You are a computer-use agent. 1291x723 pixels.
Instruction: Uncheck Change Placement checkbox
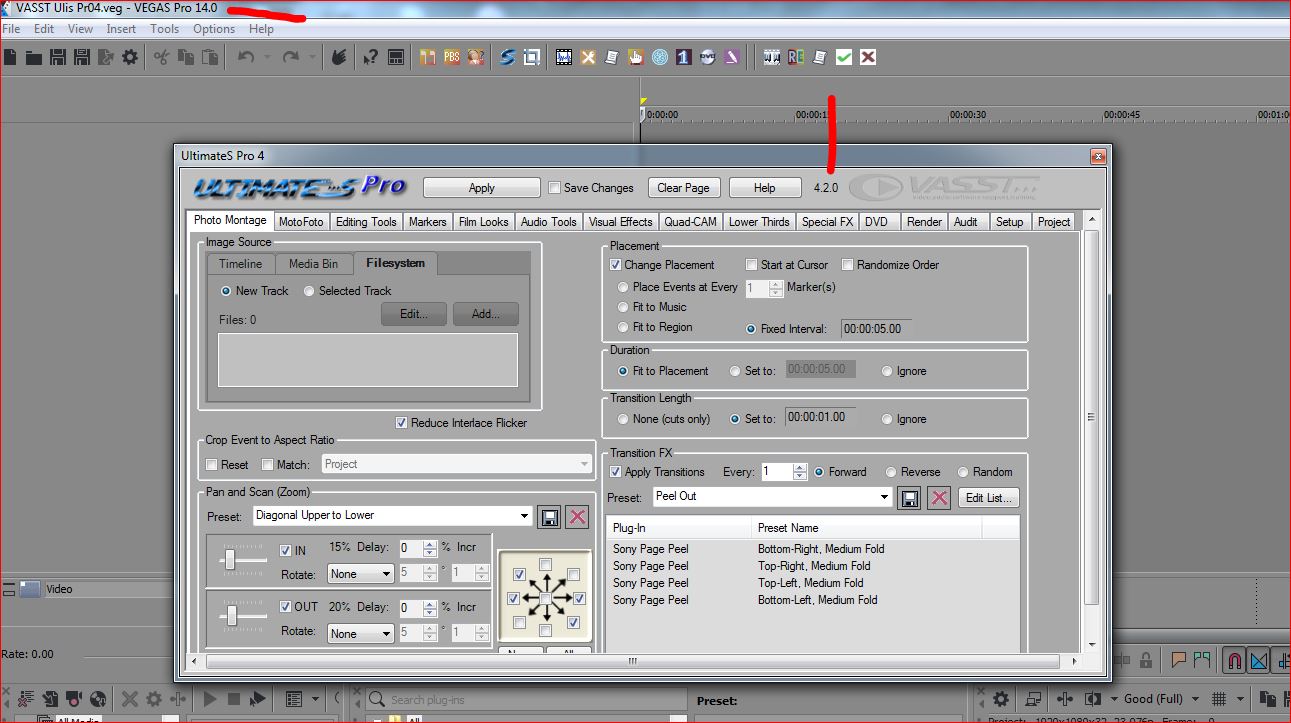pos(616,265)
